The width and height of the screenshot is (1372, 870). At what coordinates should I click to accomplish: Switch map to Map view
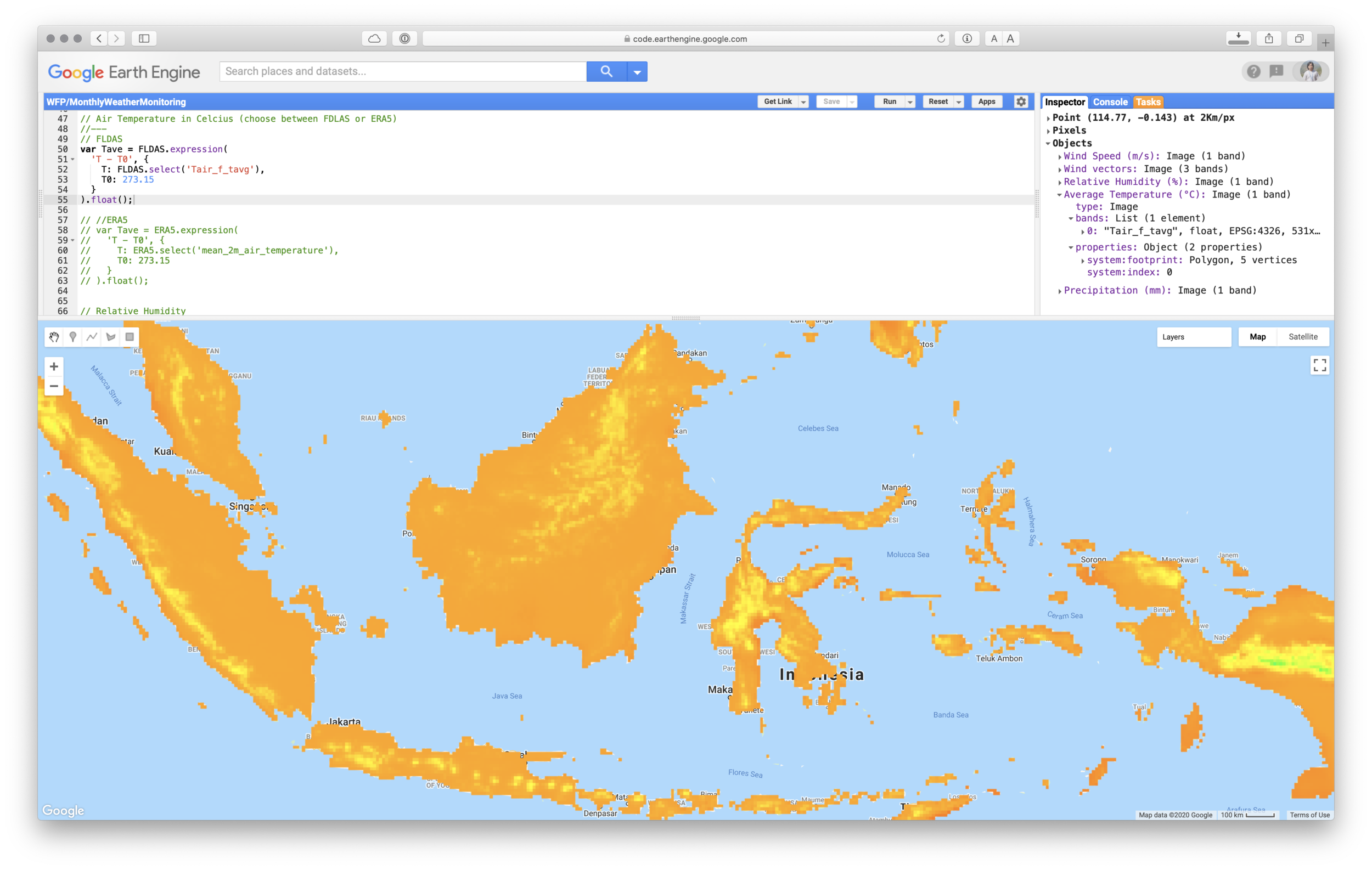(x=1257, y=337)
